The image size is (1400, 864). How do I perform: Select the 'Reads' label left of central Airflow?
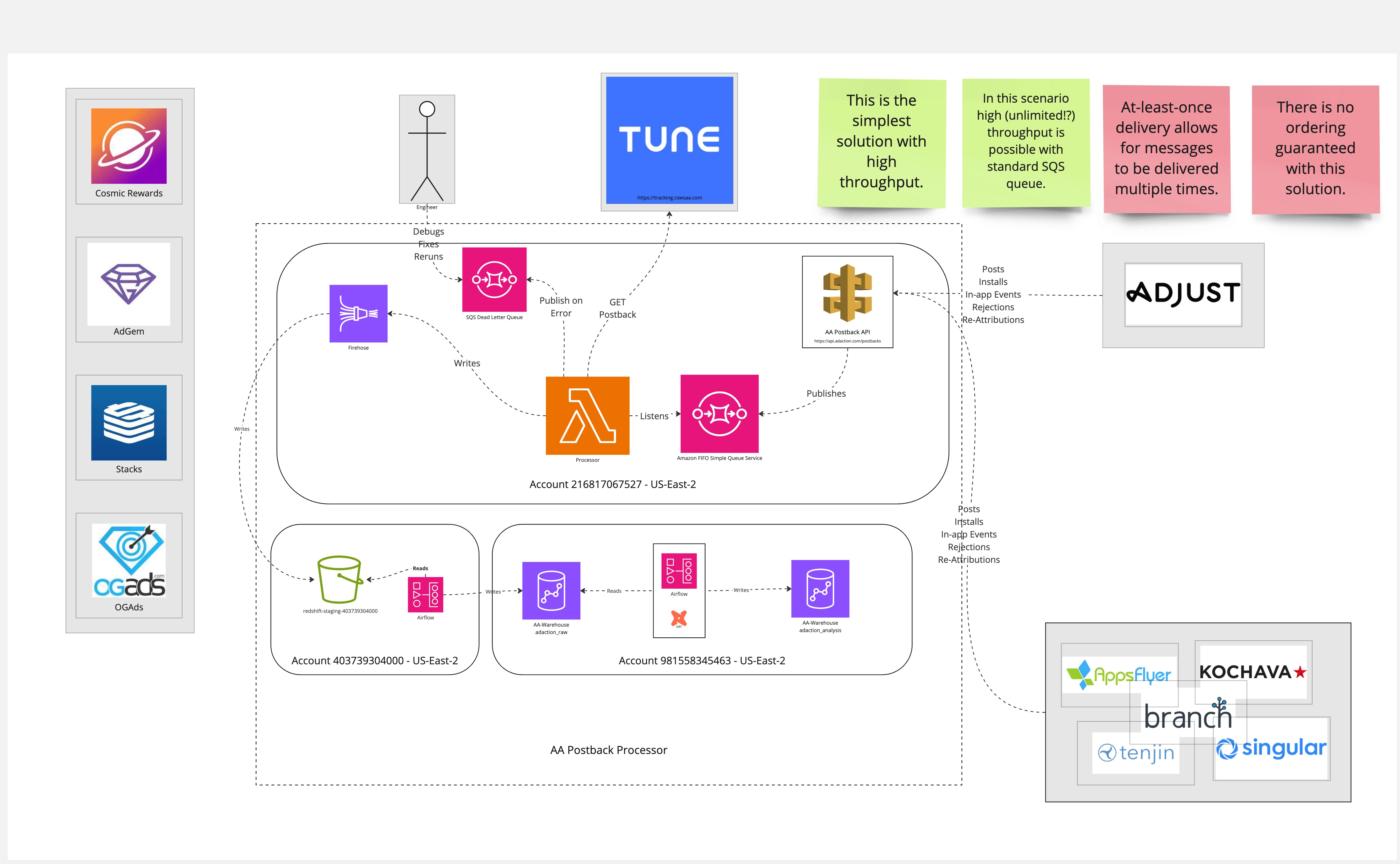[614, 591]
